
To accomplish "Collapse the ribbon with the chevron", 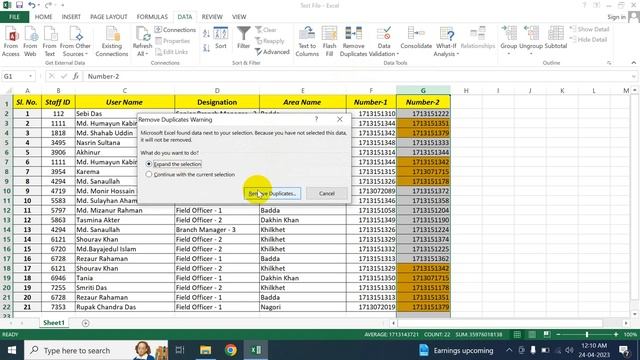I will pyautogui.click(x=633, y=63).
